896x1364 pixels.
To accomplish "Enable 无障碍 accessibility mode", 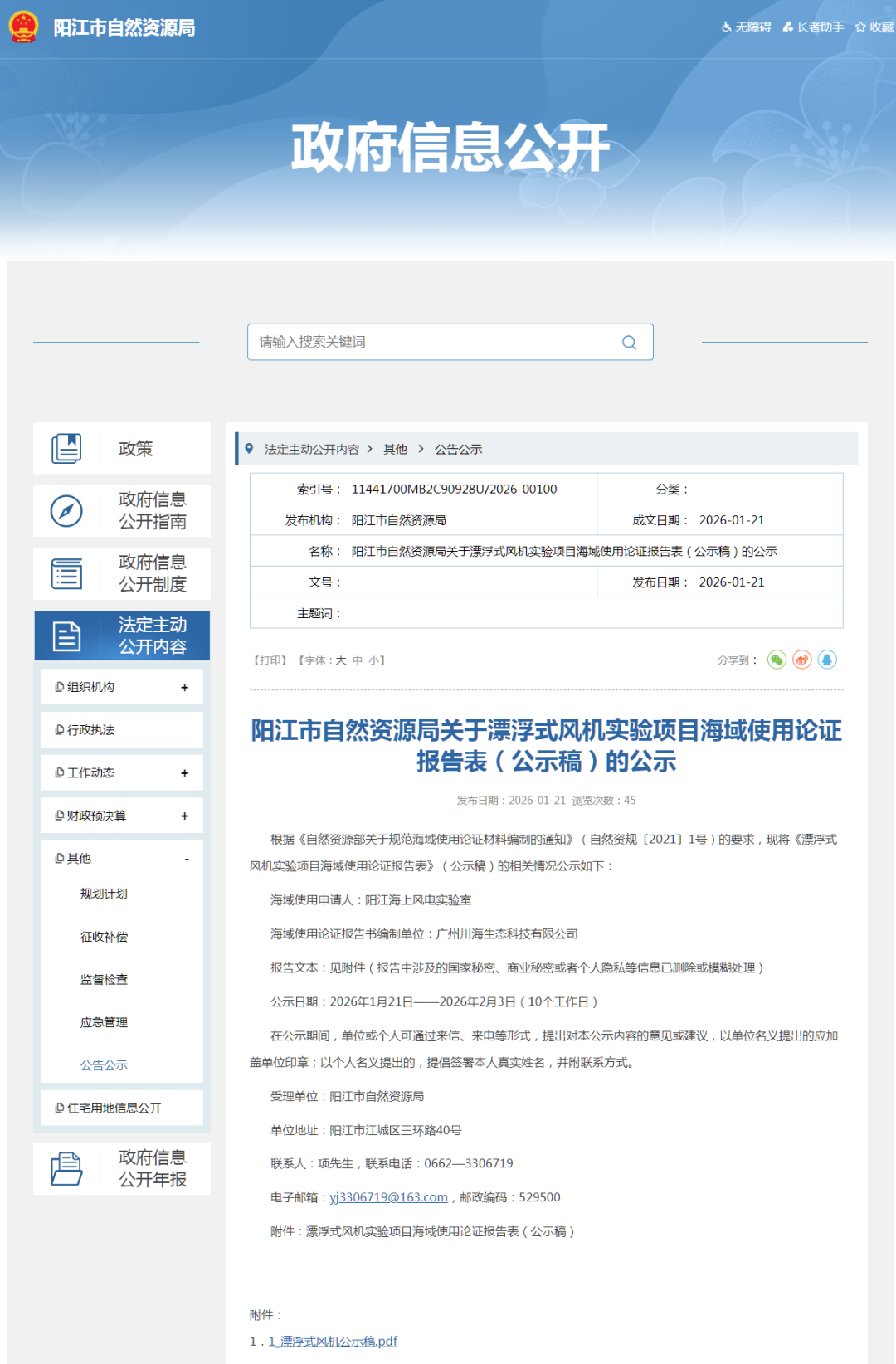I will pyautogui.click(x=747, y=27).
